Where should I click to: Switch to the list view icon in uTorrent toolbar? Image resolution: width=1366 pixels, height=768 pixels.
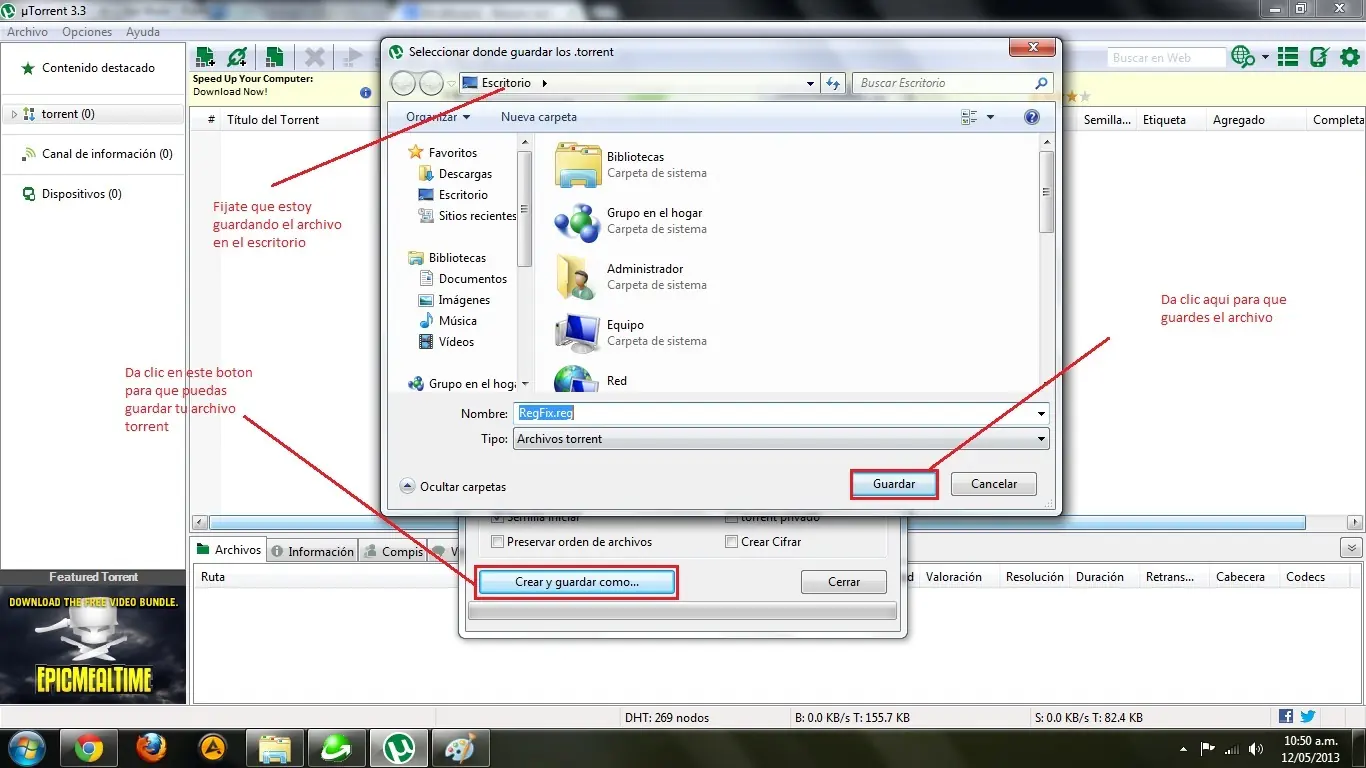[1288, 57]
